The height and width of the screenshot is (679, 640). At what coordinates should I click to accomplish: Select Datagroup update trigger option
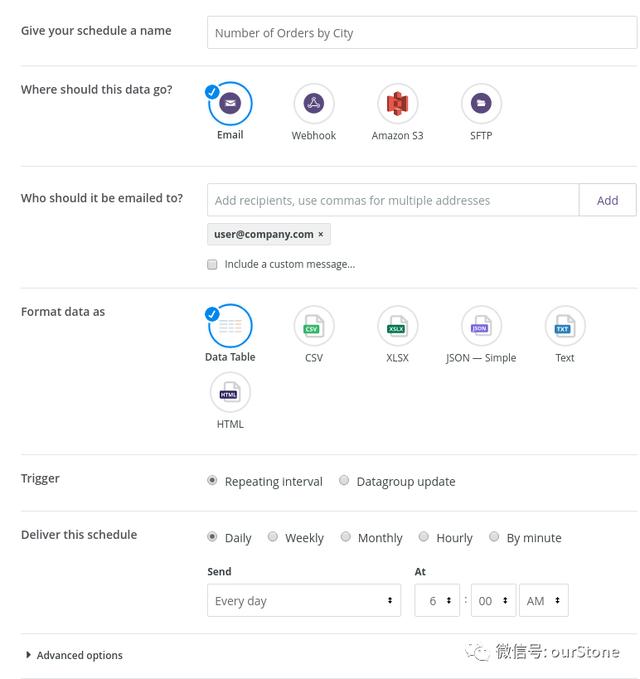coord(344,481)
